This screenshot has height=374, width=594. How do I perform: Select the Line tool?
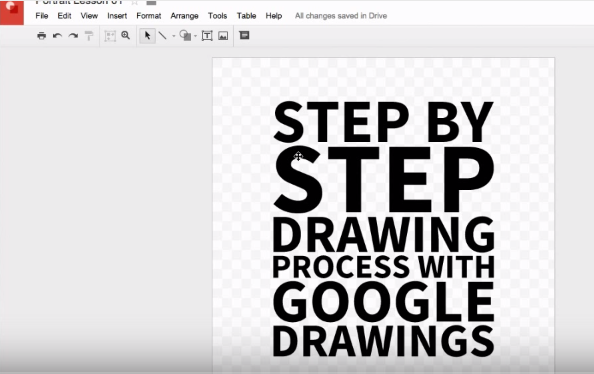(163, 36)
